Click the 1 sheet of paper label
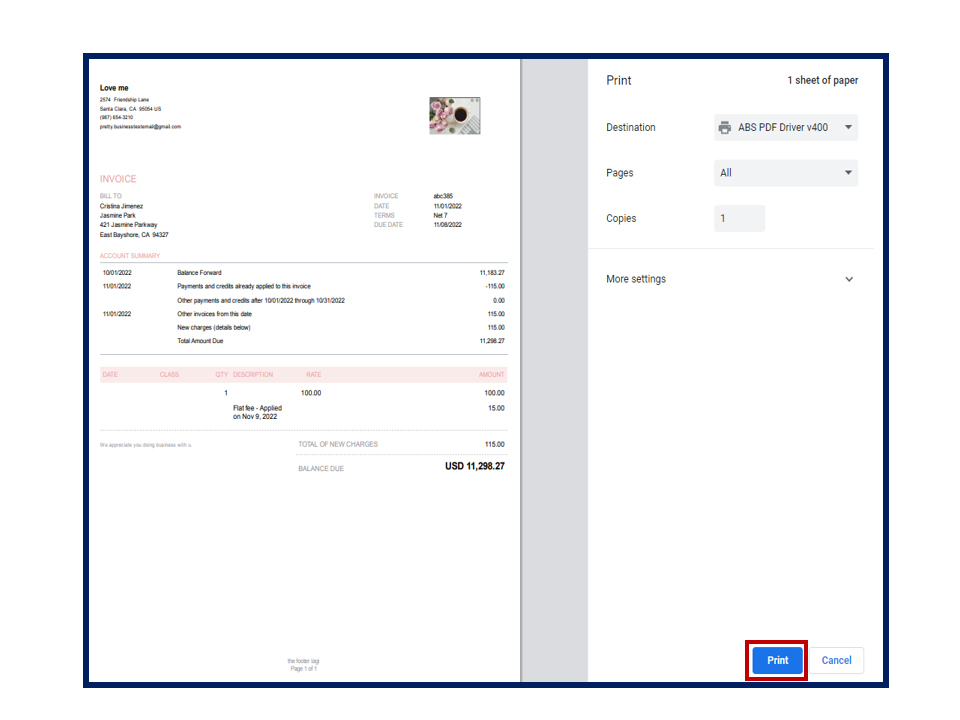The width and height of the screenshot is (960, 720). coord(823,80)
